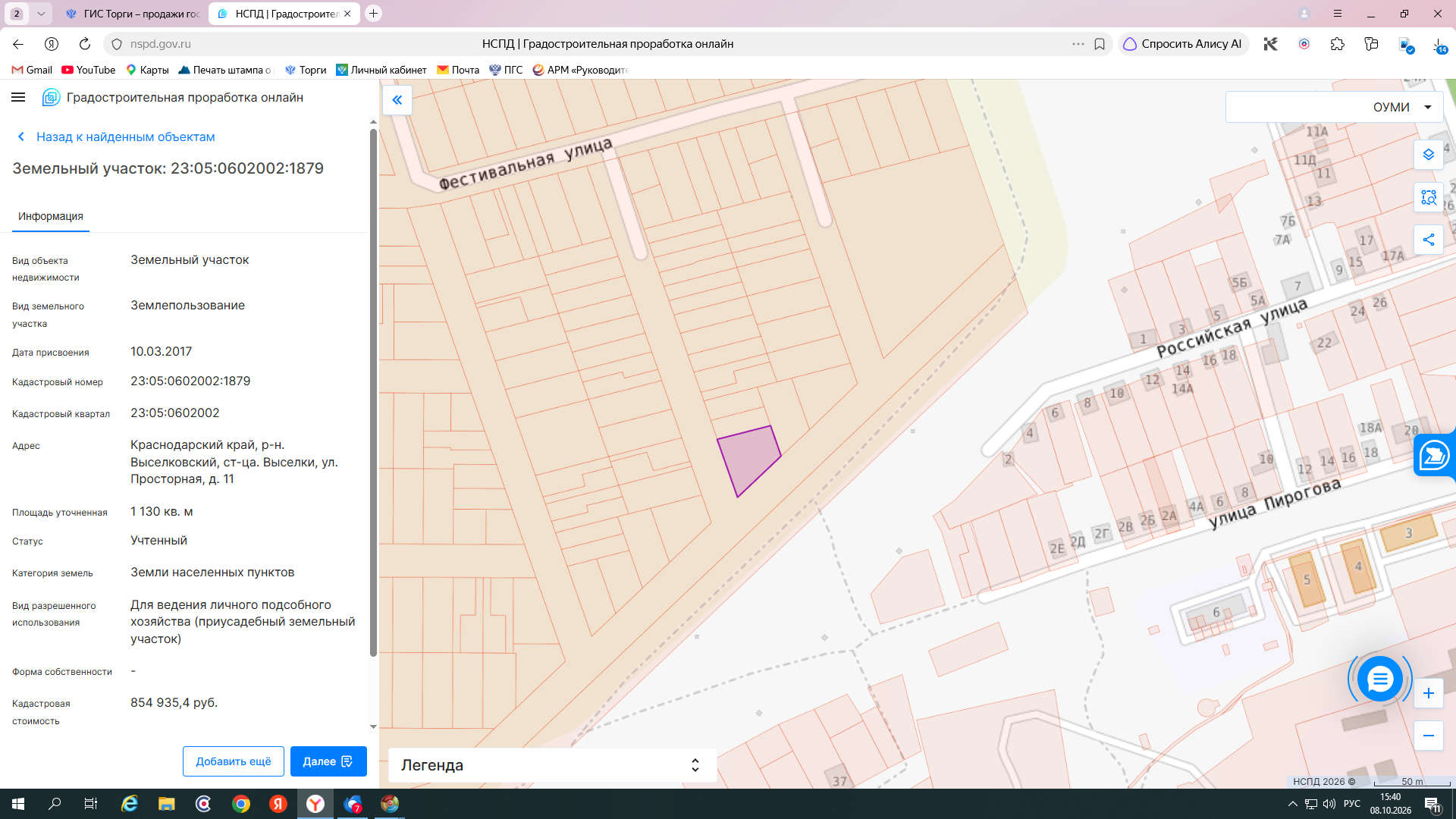Image resolution: width=1456 pixels, height=819 pixels.
Task: Zoom out the map with minus button
Action: click(x=1429, y=736)
